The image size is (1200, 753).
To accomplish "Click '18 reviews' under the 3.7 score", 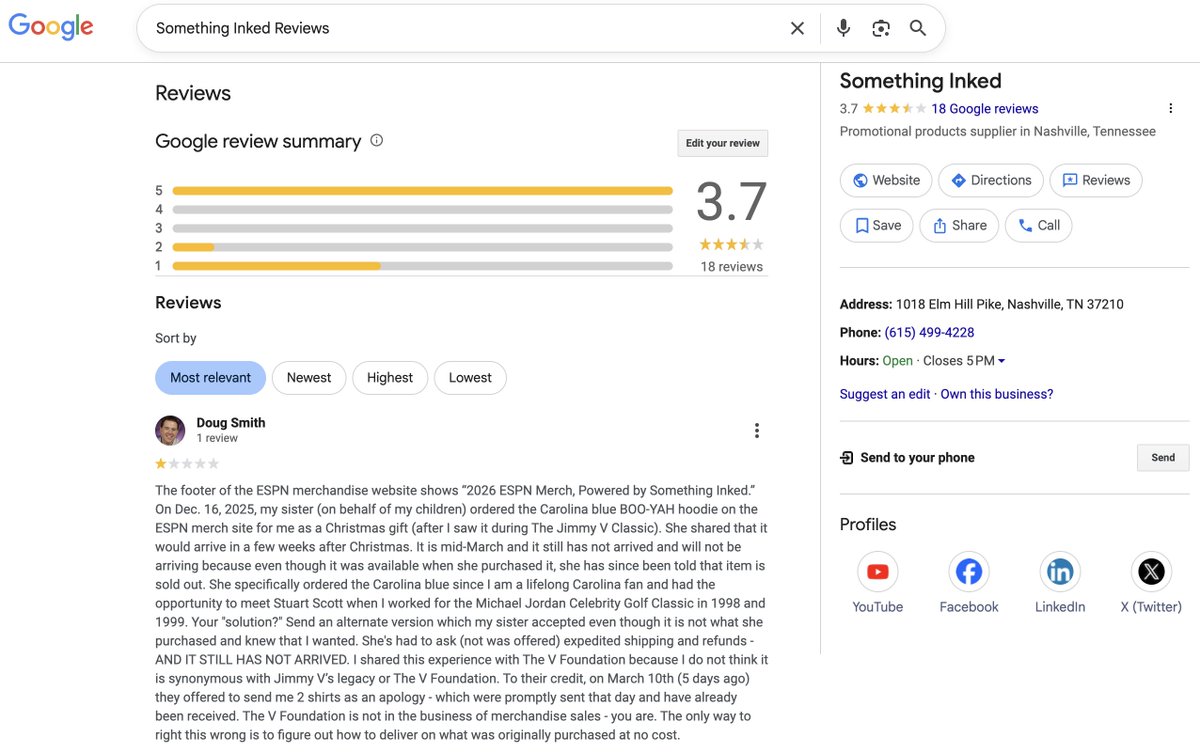I will [732, 267].
